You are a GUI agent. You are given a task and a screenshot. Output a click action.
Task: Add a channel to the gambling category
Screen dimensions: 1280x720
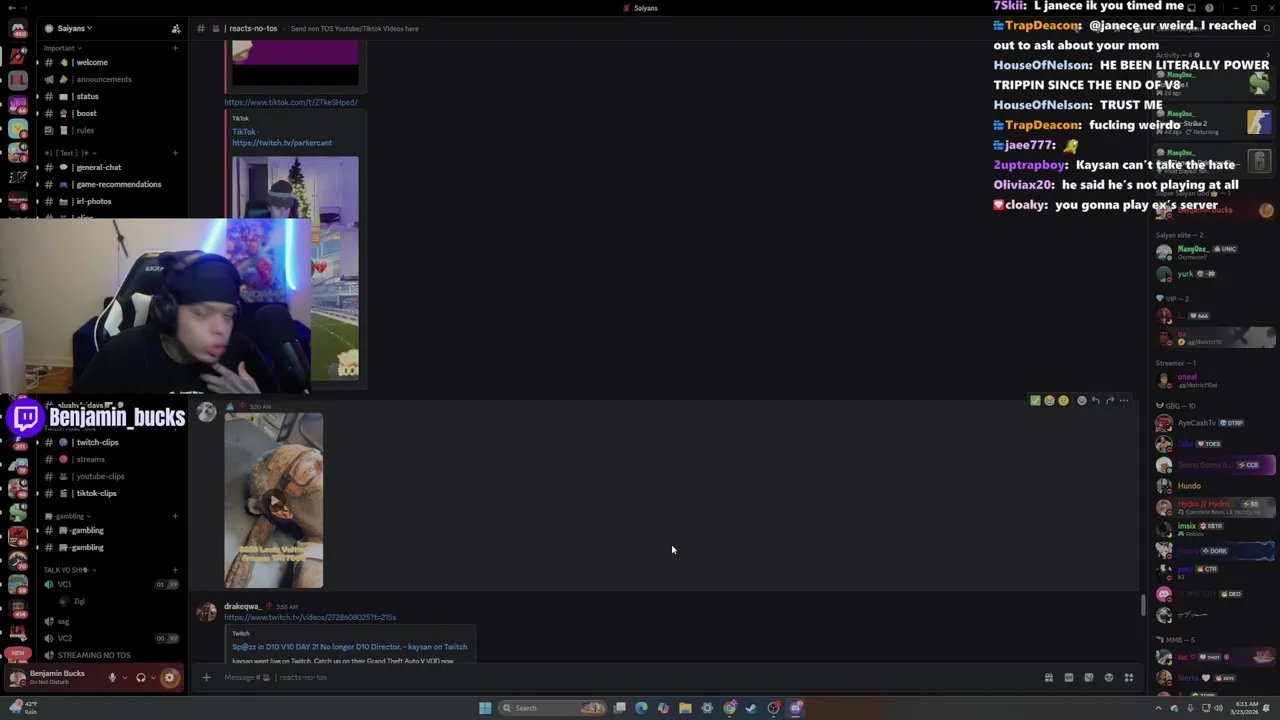(x=175, y=516)
